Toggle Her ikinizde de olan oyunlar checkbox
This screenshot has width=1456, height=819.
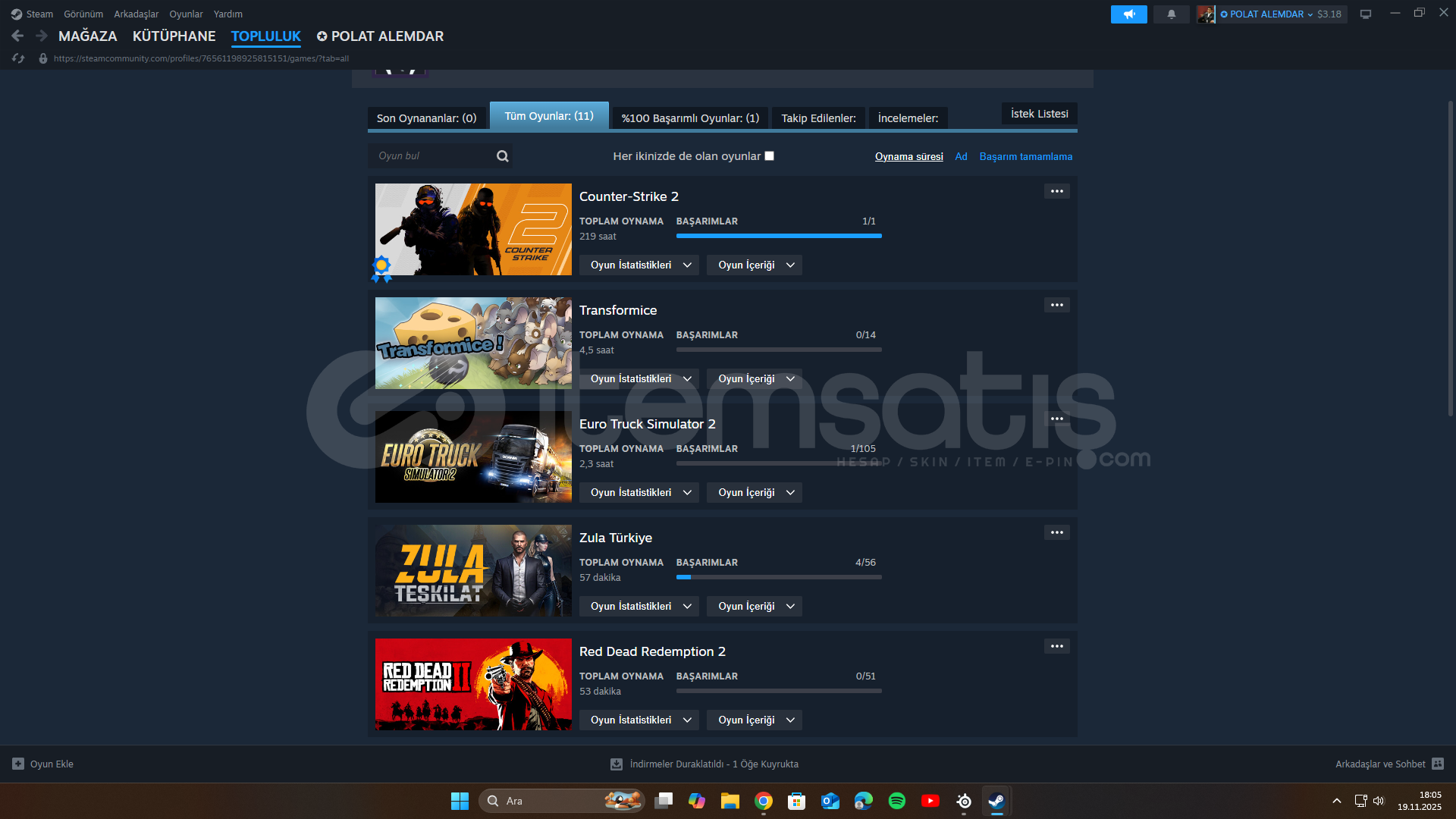(769, 156)
